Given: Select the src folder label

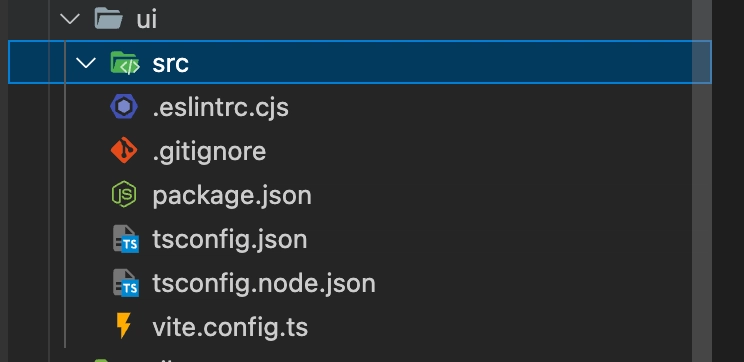Looking at the screenshot, I should point(170,64).
